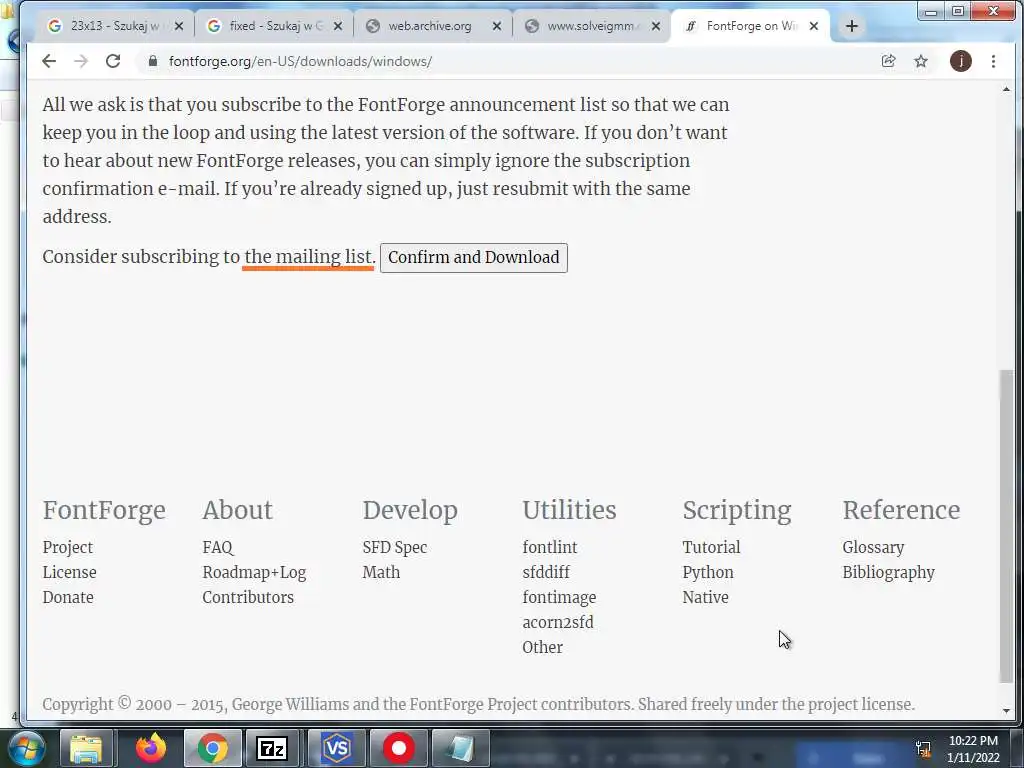Open the Other utilities link

click(543, 647)
